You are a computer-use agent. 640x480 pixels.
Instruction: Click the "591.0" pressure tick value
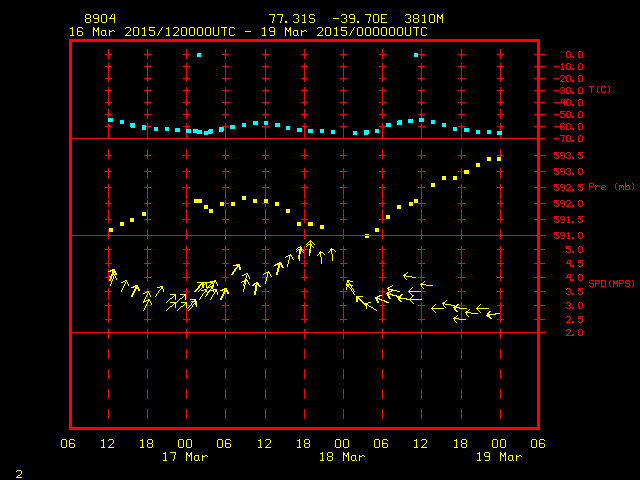(x=569, y=236)
